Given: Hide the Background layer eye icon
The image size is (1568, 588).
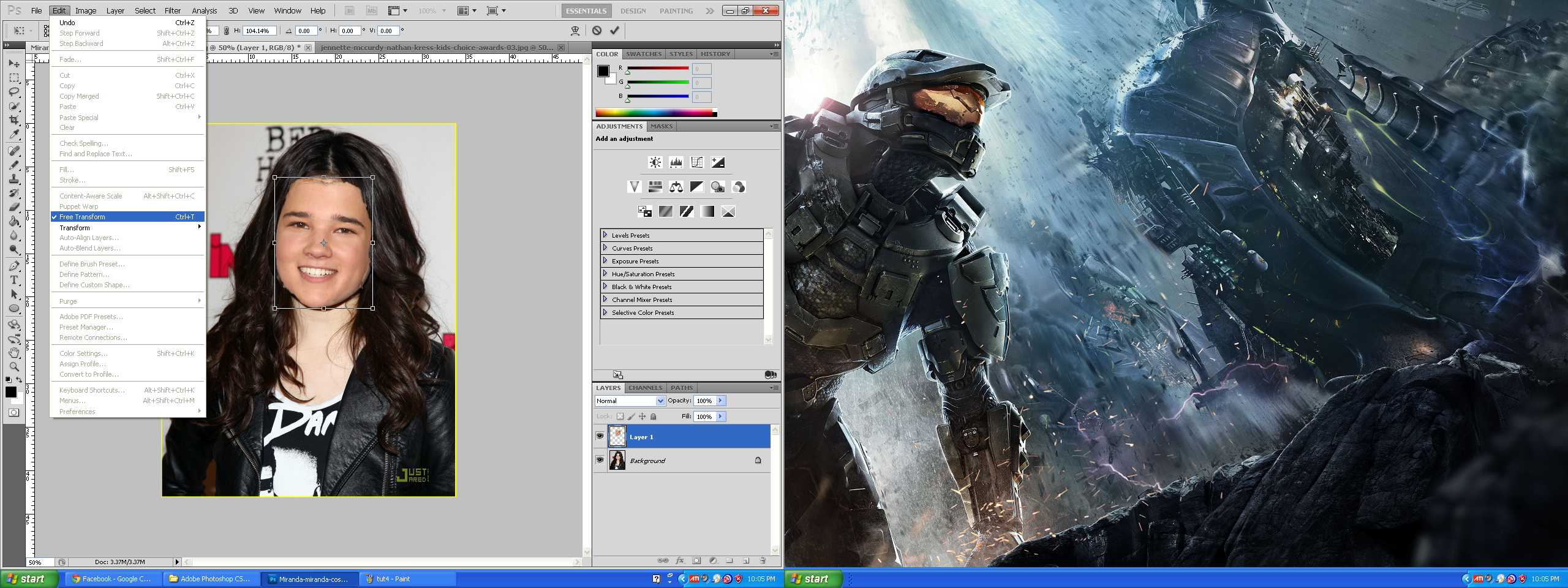Looking at the screenshot, I should (x=600, y=460).
